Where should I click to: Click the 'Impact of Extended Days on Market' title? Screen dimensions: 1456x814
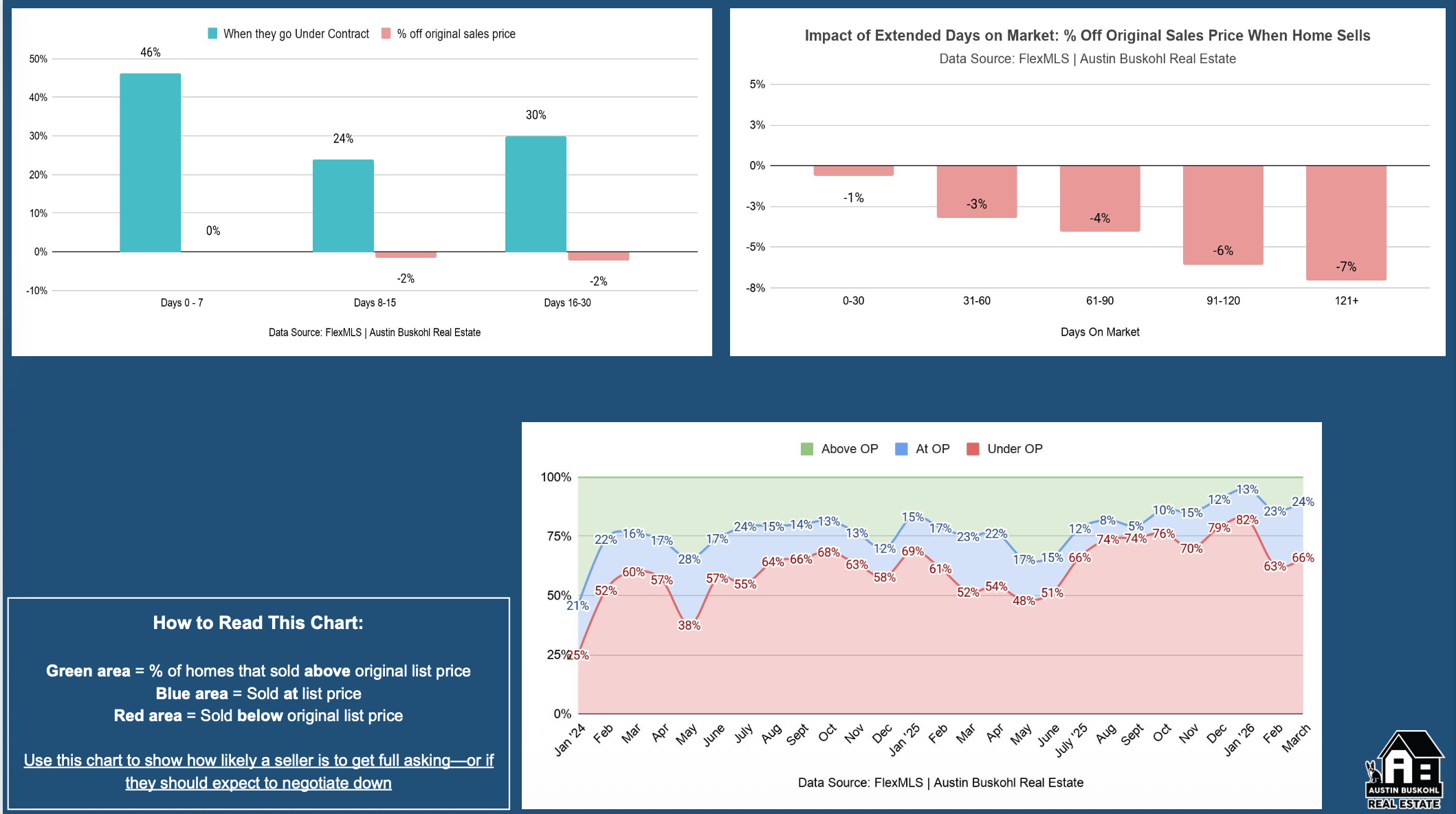click(x=1087, y=36)
